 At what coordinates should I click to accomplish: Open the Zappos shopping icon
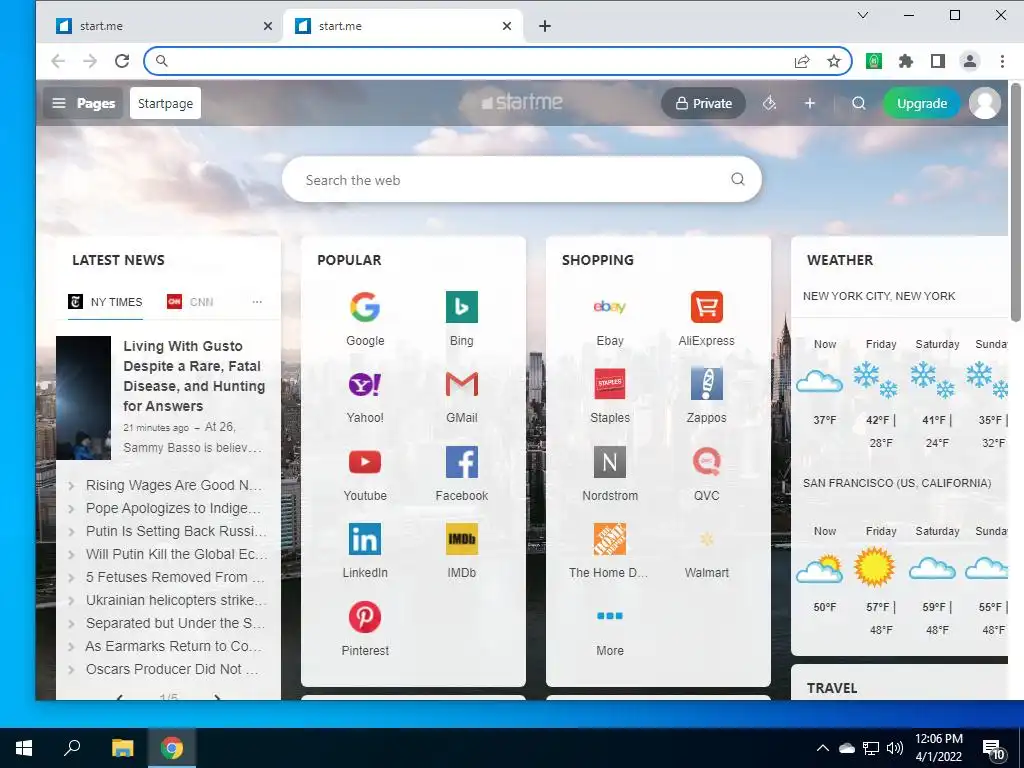(707, 385)
